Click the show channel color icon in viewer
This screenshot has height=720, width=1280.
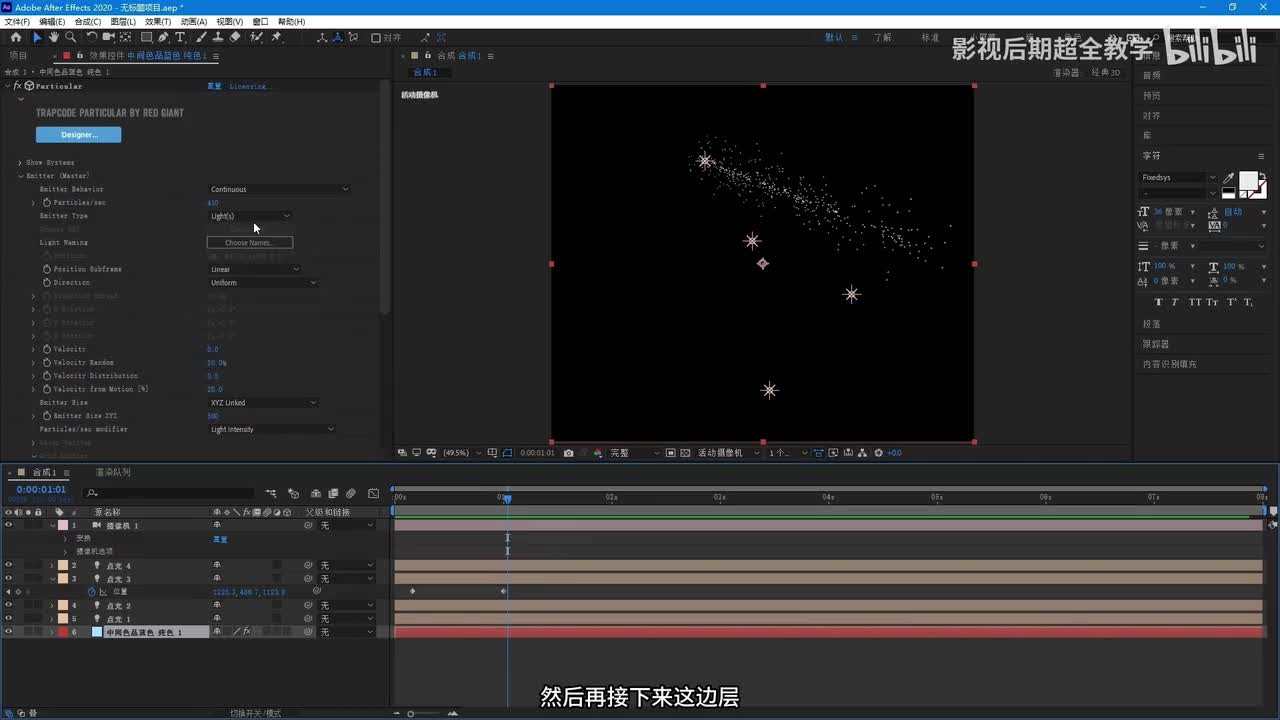tap(598, 453)
